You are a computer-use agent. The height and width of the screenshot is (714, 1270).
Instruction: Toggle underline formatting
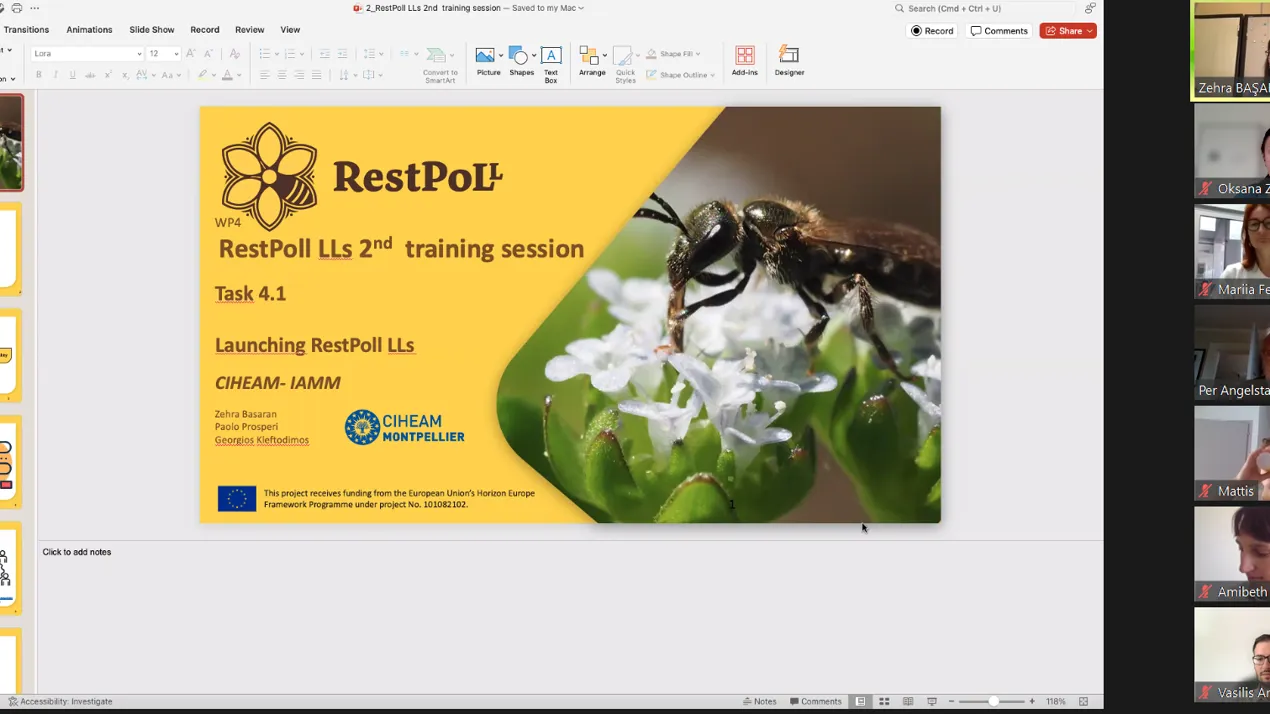pos(72,75)
